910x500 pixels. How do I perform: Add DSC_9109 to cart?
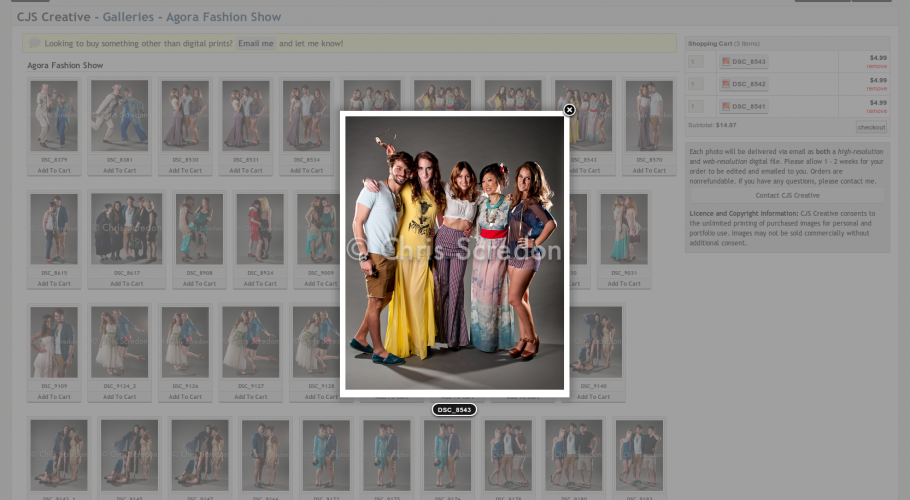click(x=54, y=397)
